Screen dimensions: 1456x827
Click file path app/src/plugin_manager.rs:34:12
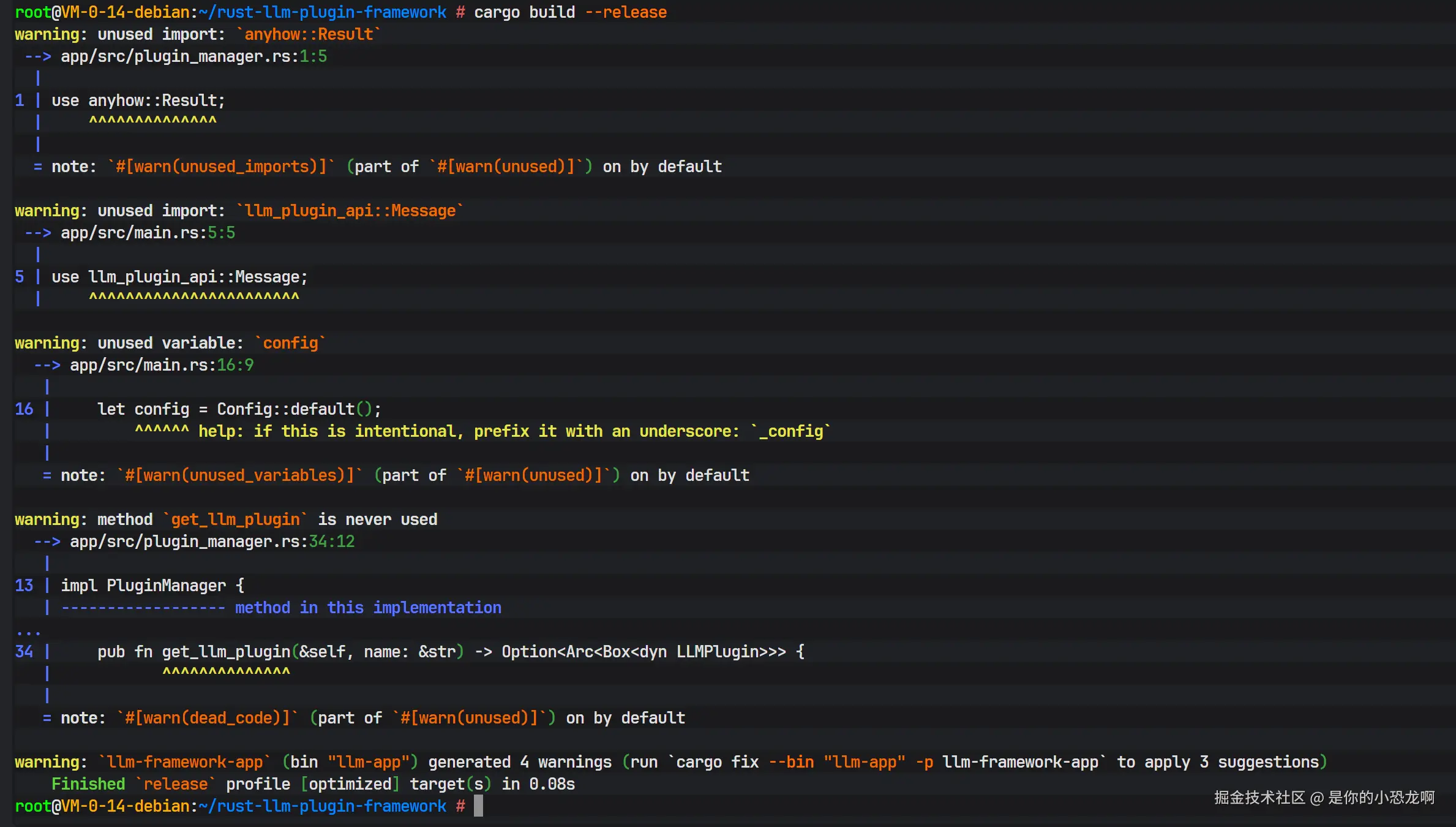(212, 542)
